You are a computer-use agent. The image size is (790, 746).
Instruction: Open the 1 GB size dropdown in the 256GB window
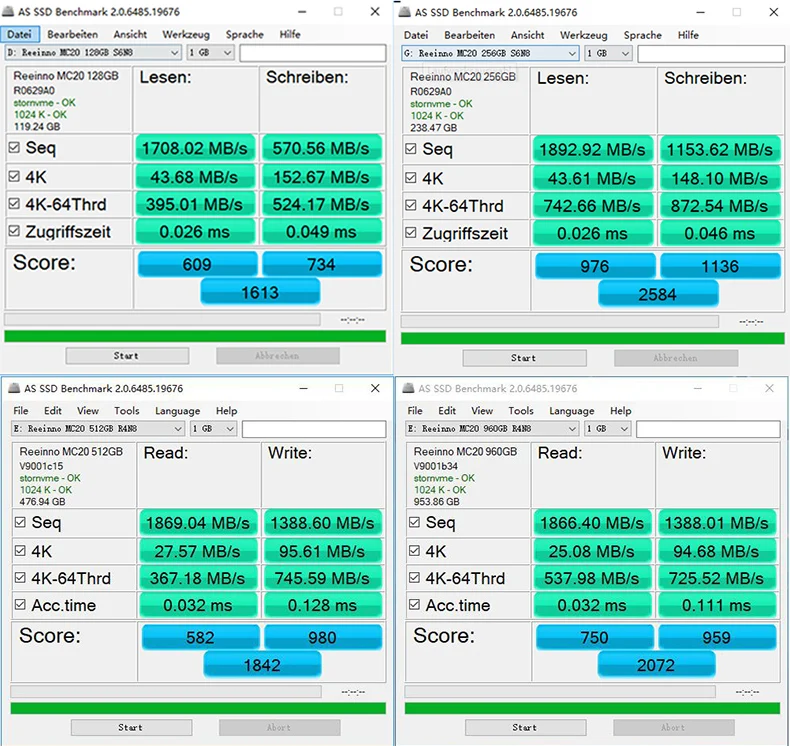click(x=608, y=53)
